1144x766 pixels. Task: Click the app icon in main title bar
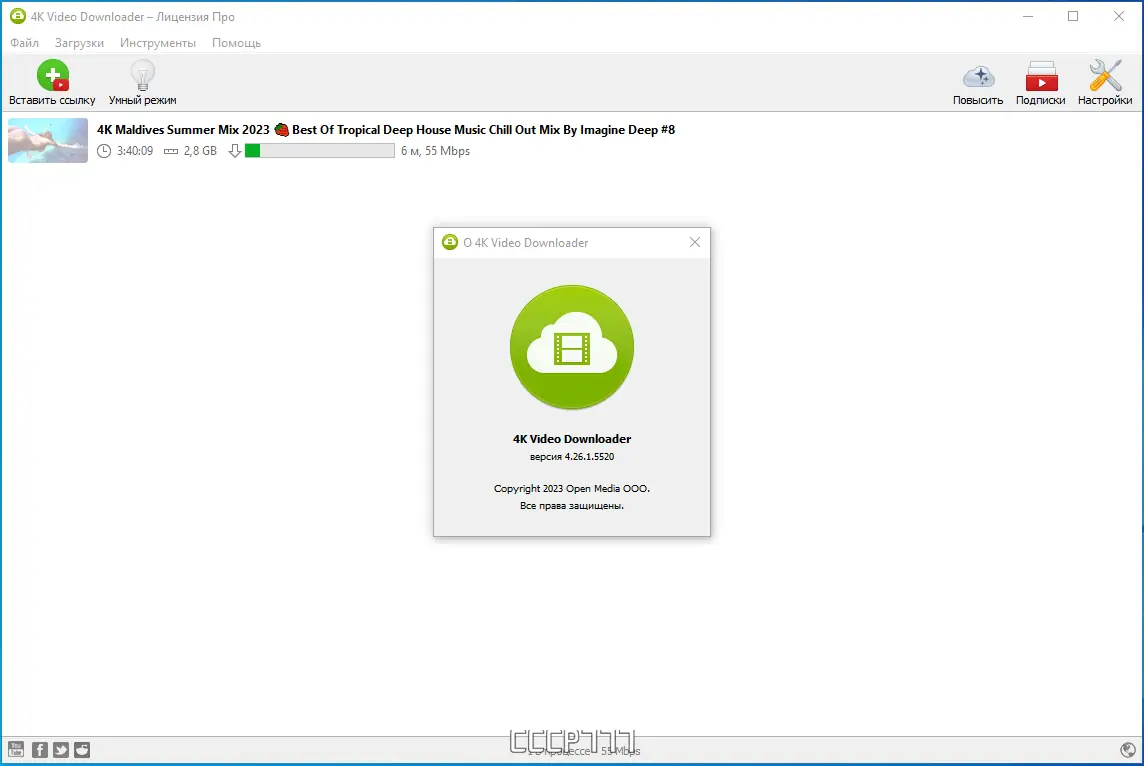18,16
